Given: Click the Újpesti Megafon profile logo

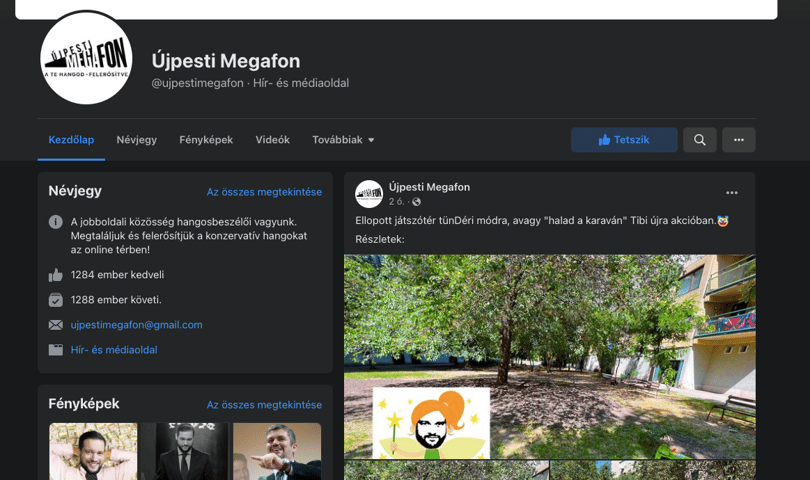Looking at the screenshot, I should point(86,58).
